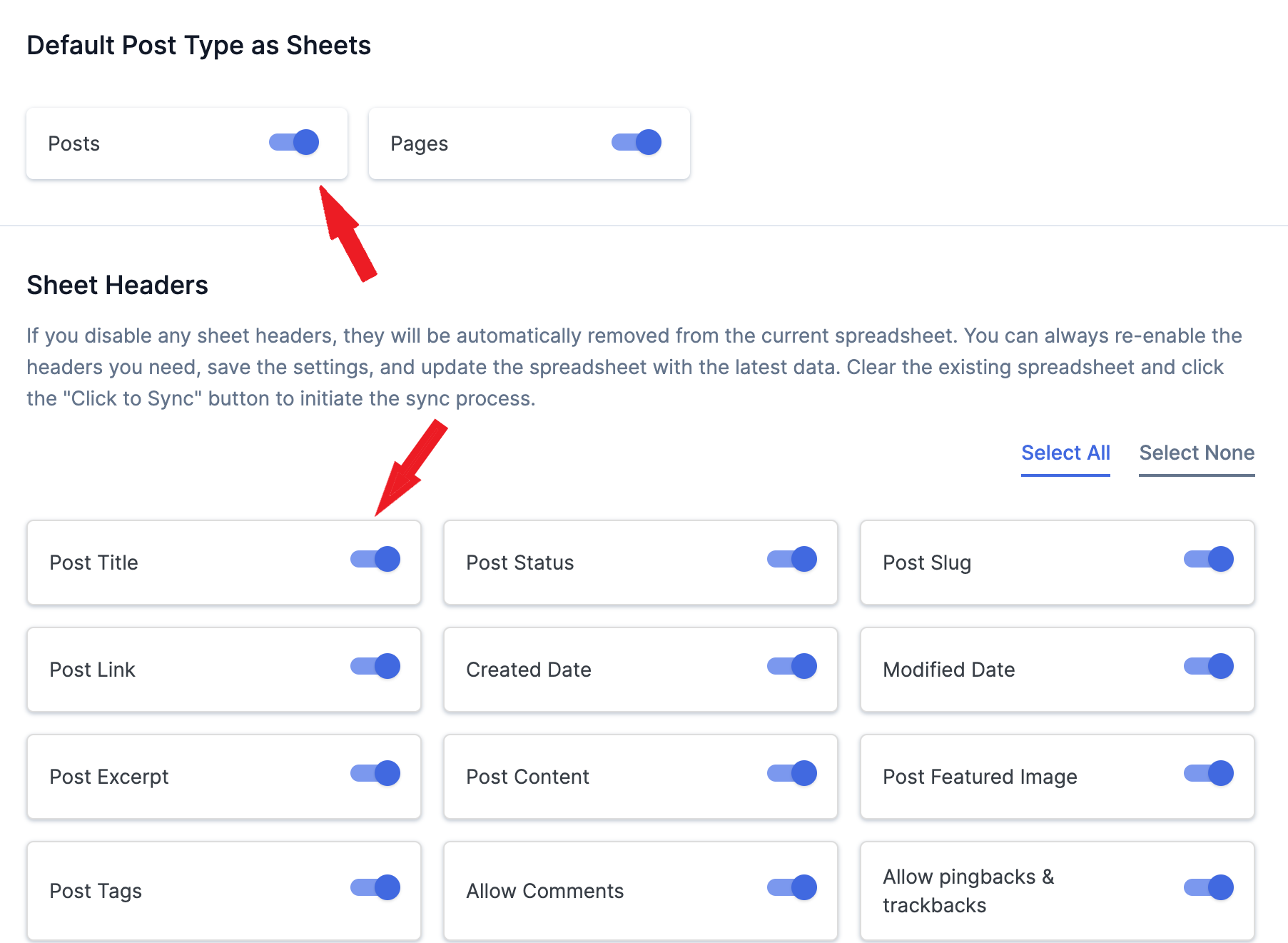Disable the Post Status sheet header
This screenshot has height=943, width=1288.
point(791,559)
